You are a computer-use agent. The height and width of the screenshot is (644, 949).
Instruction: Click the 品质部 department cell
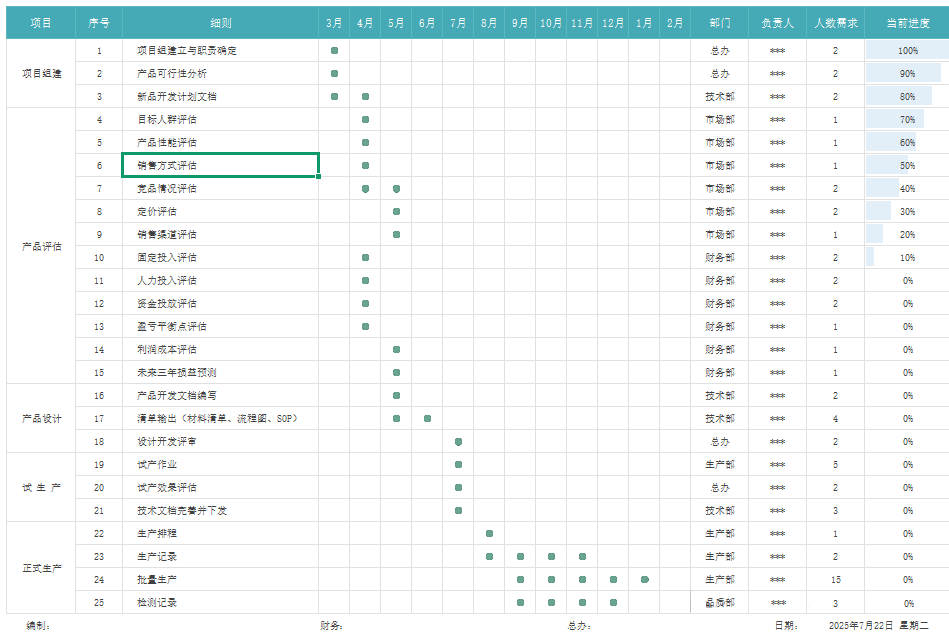click(x=720, y=603)
